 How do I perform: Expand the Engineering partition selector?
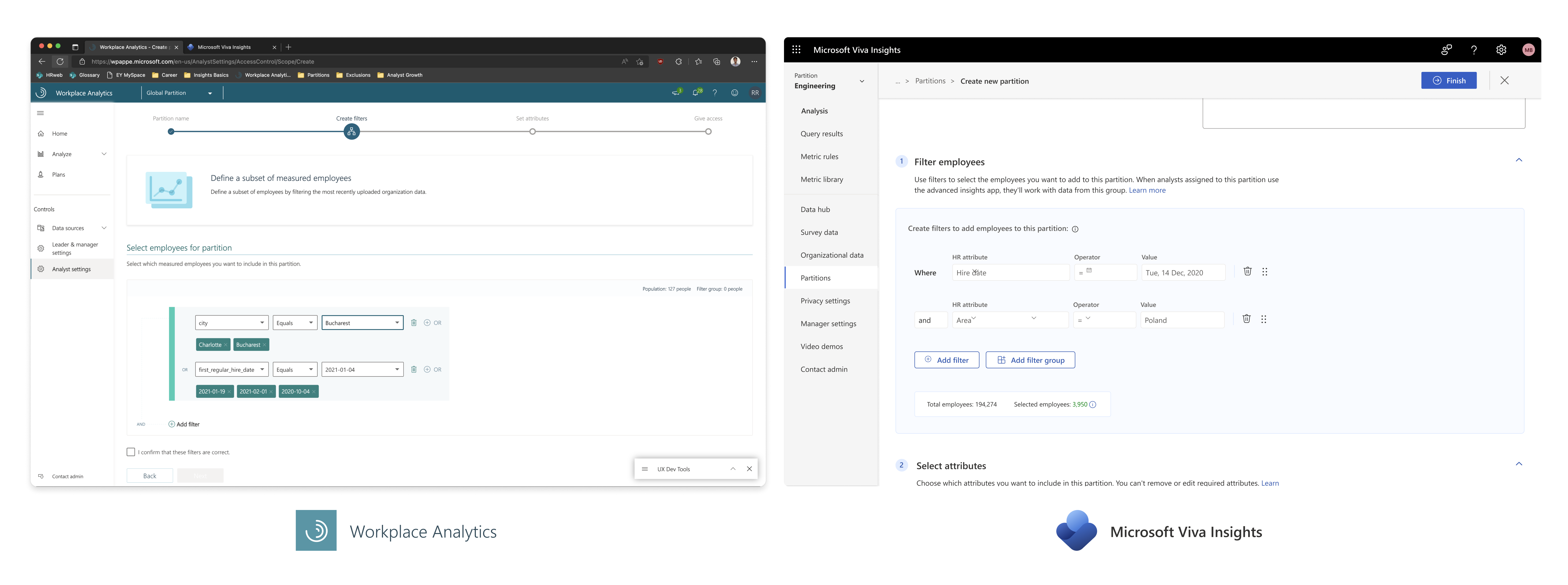point(861,81)
